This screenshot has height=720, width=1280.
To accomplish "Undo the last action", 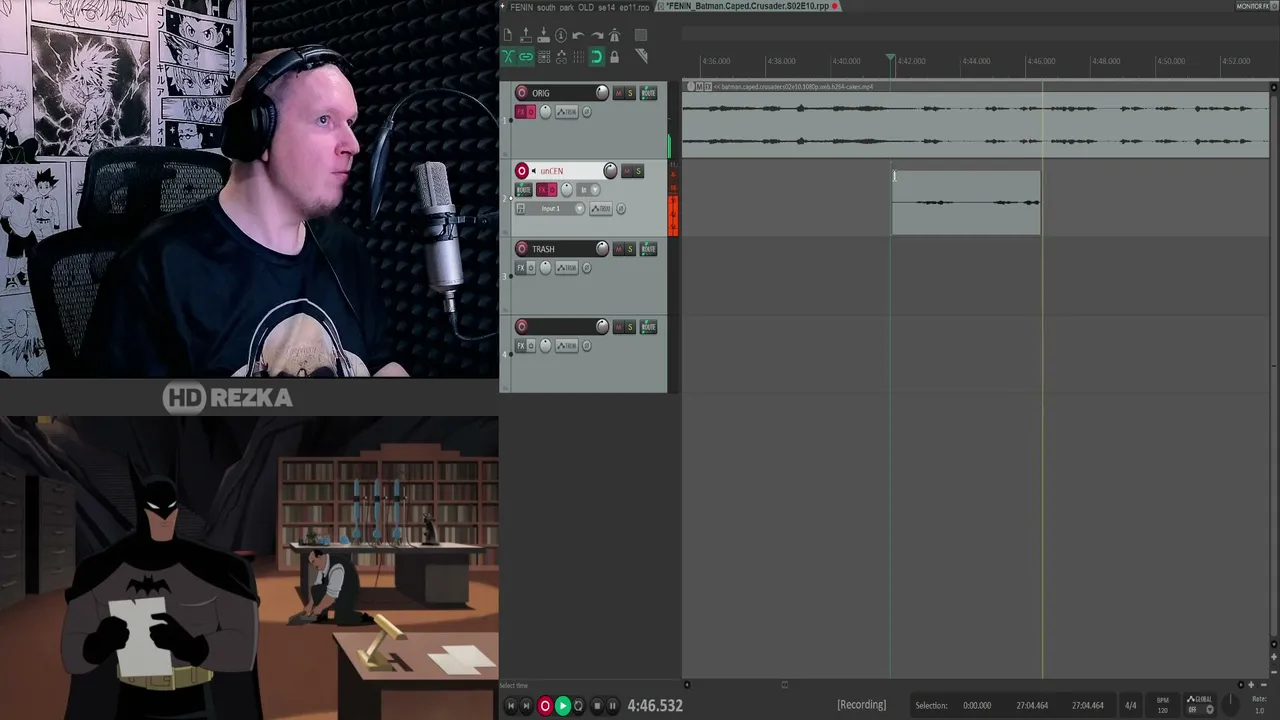I will pyautogui.click(x=579, y=36).
